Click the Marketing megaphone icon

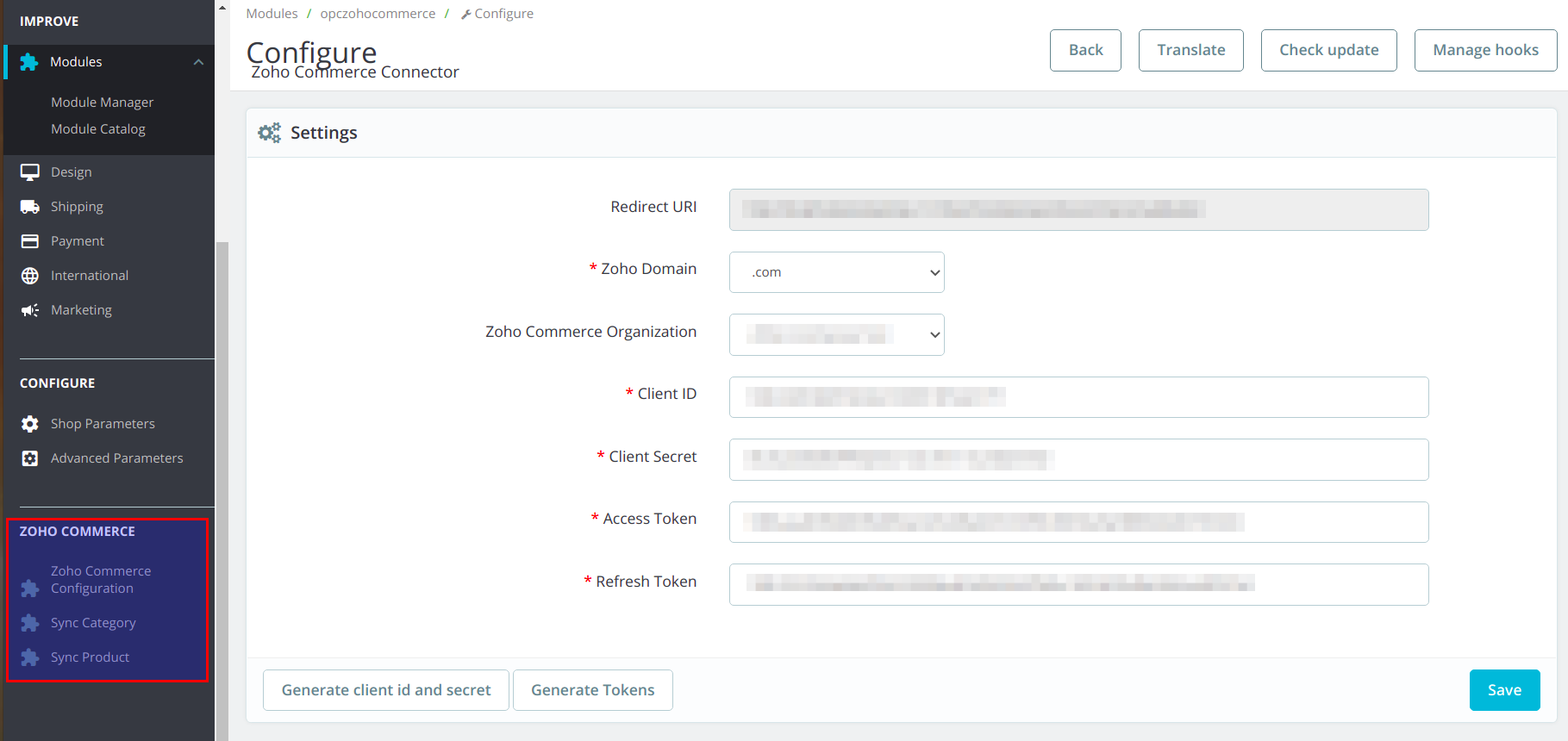coord(30,310)
